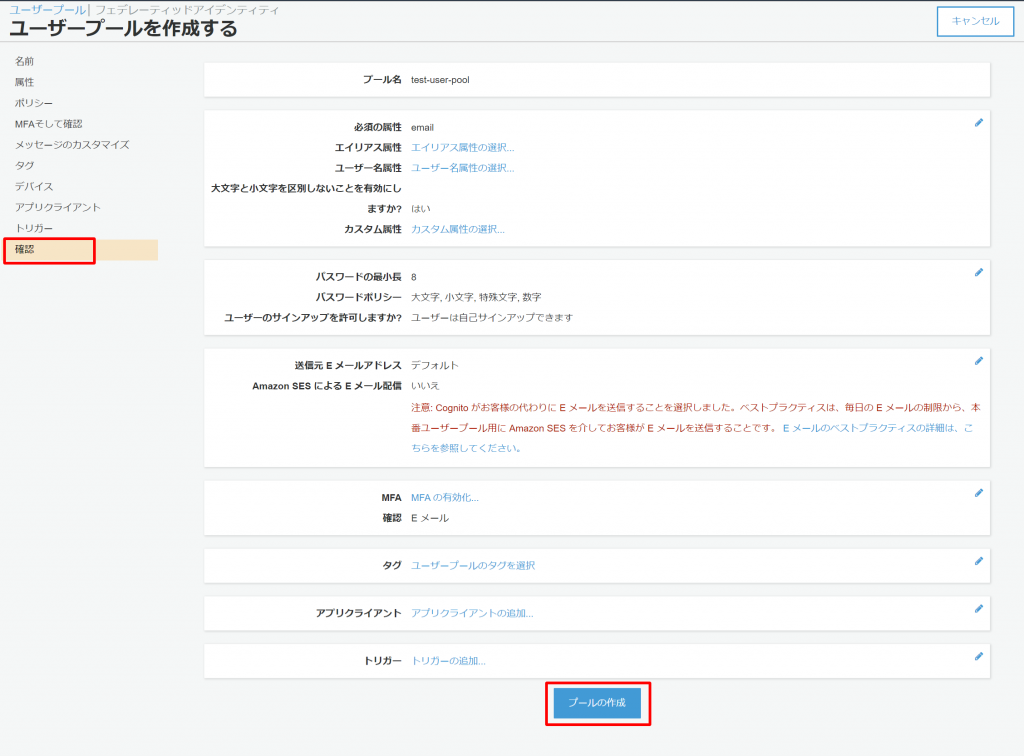Viewport: 1024px width, 756px height.
Task: Click the pencil icon for トリガー section
Action: point(978,656)
